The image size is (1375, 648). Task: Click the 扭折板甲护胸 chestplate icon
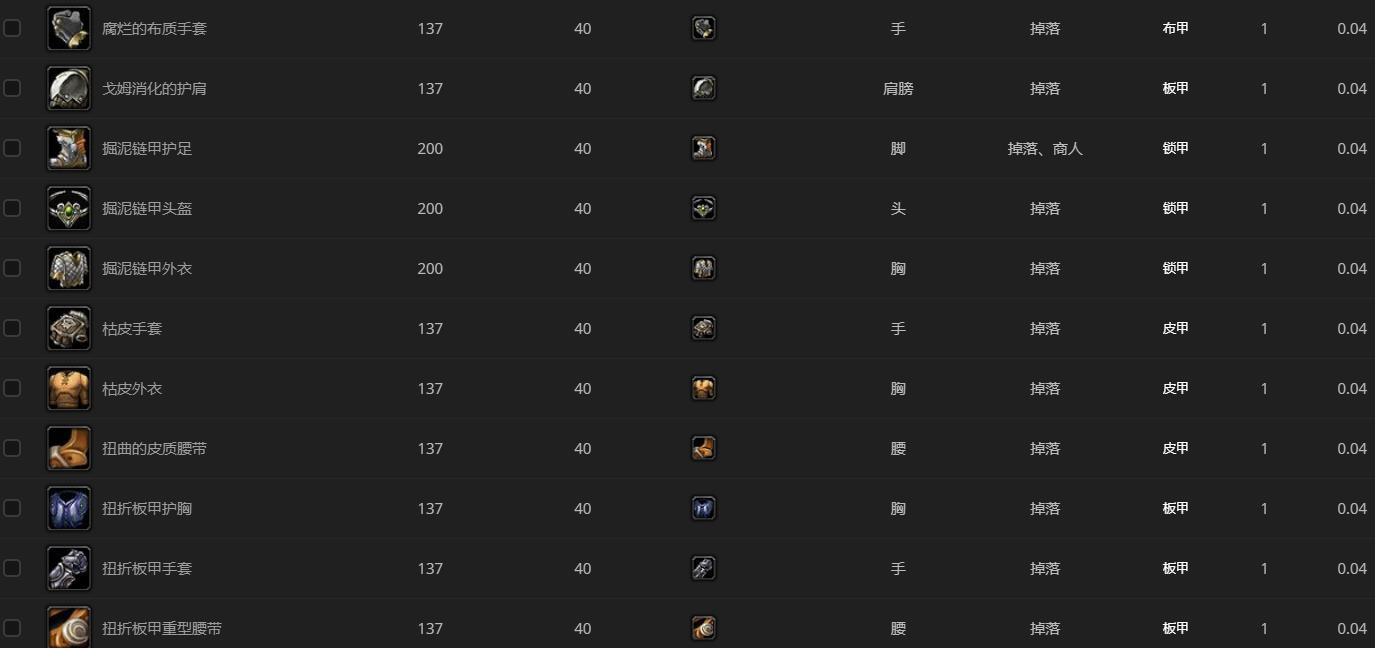coord(69,508)
